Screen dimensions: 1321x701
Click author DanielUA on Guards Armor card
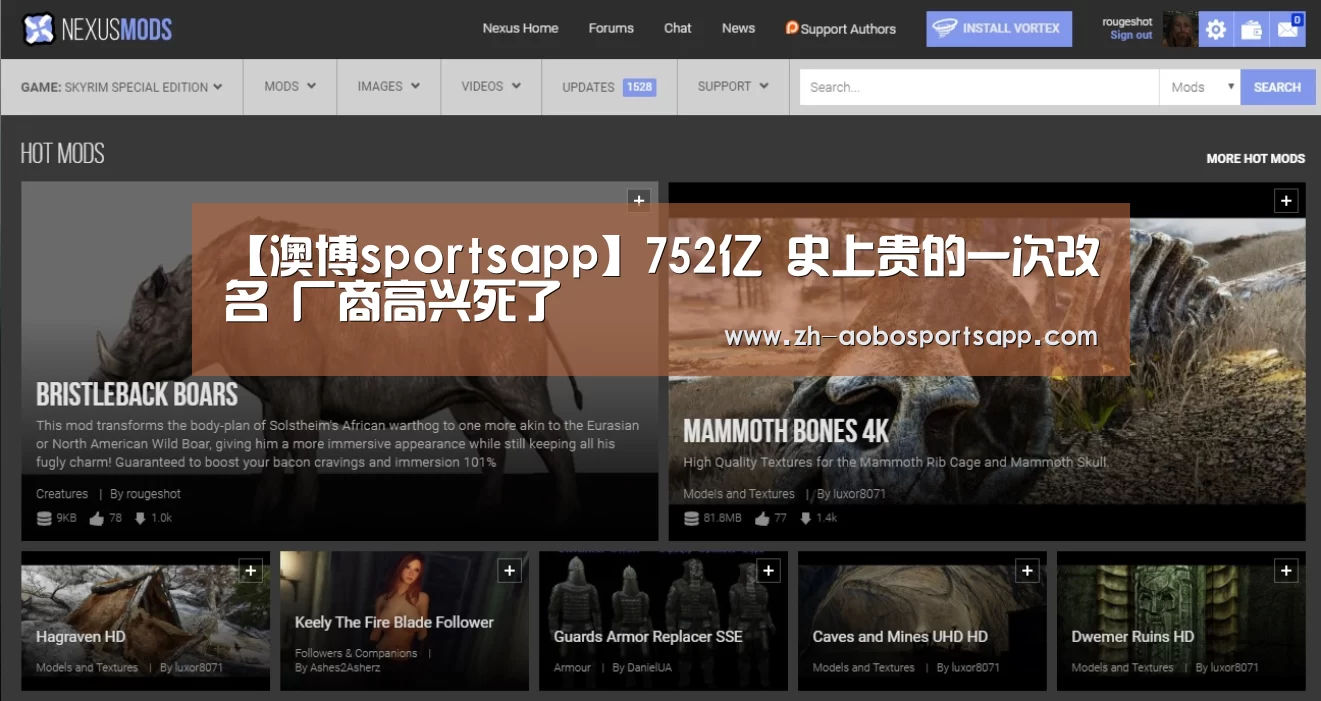(651, 668)
